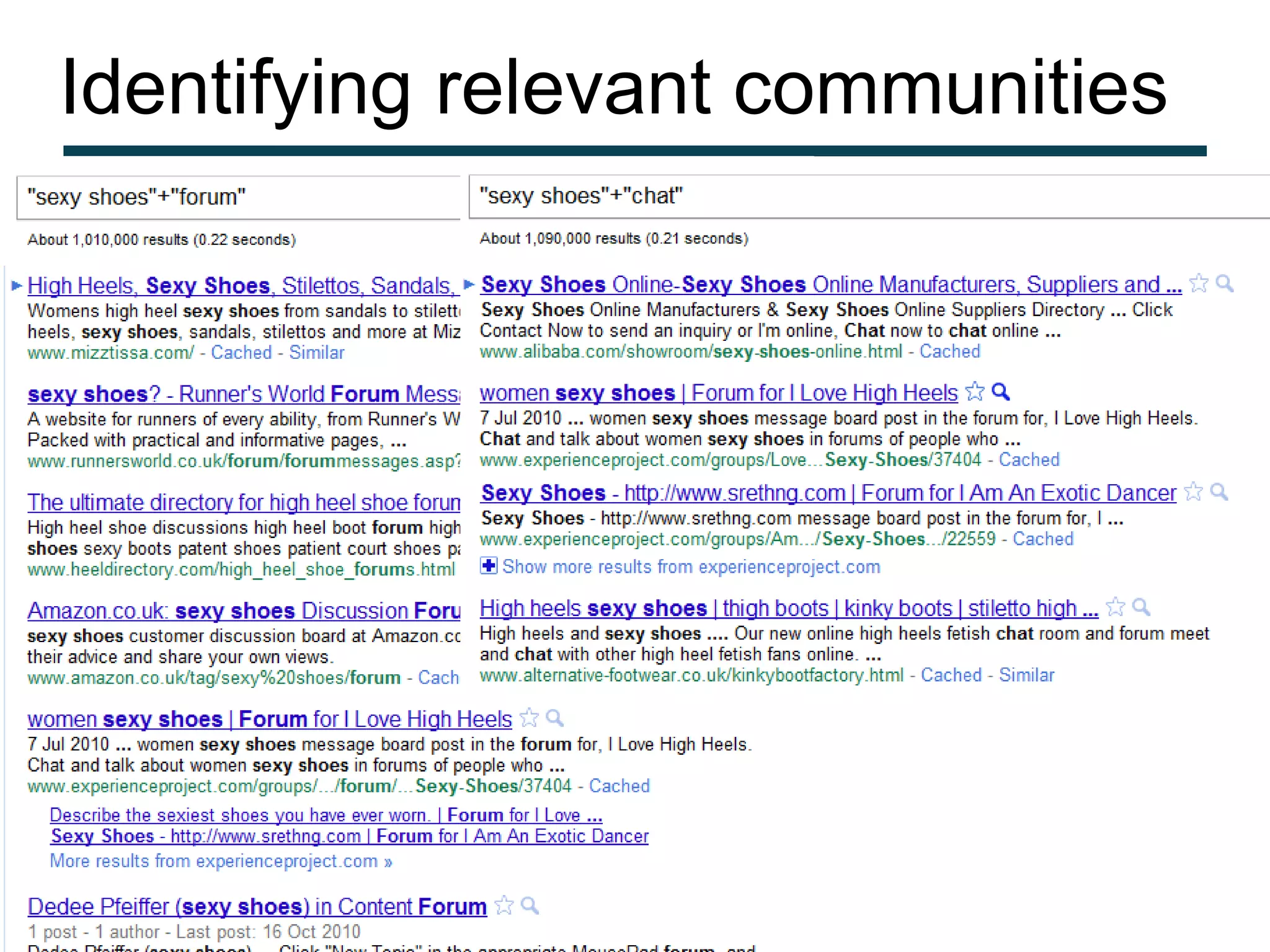Star the 'High heels sexy shoes thigh boots' result
The height and width of the screenshot is (952, 1270).
(1115, 607)
